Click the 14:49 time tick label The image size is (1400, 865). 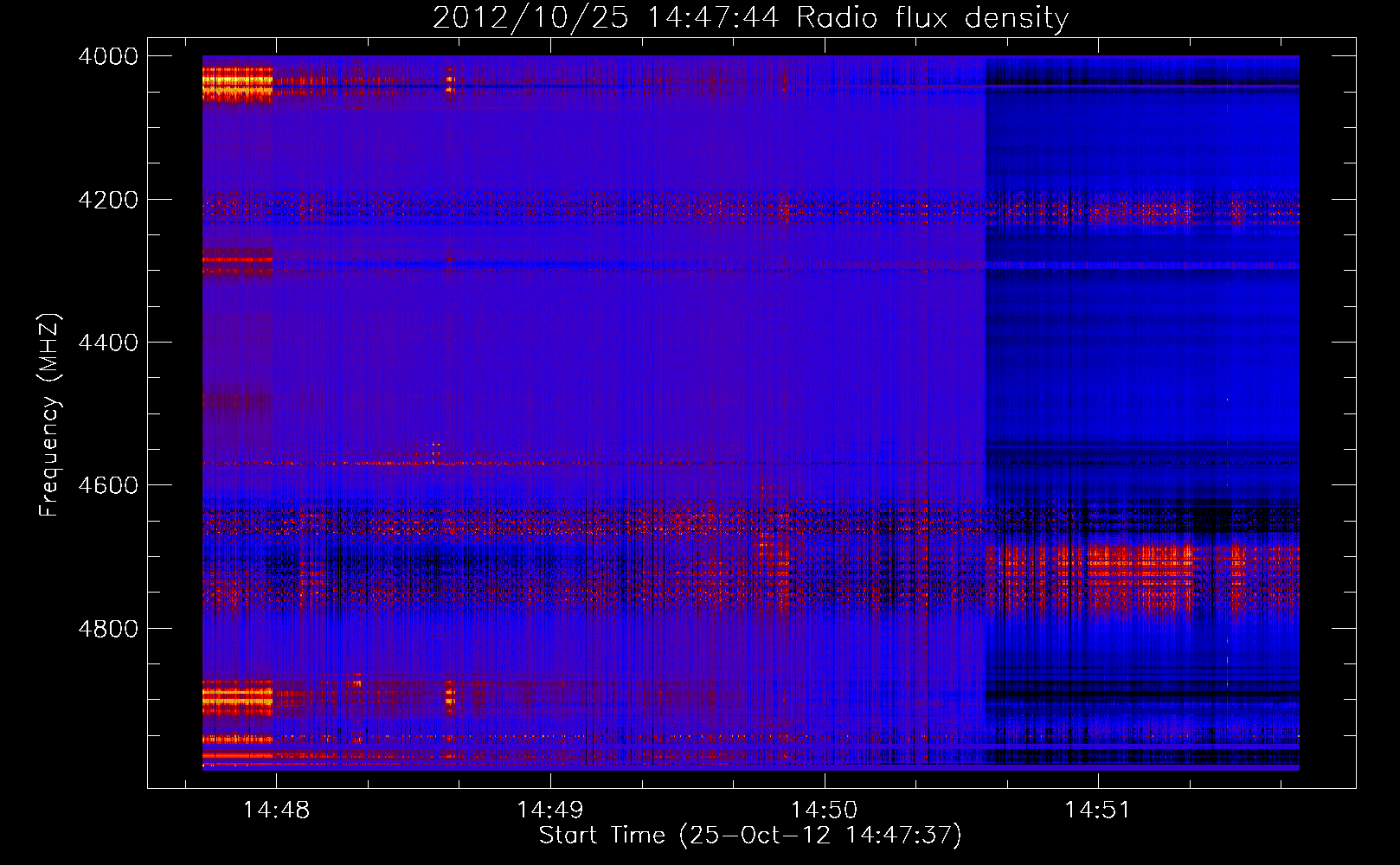pyautogui.click(x=549, y=811)
